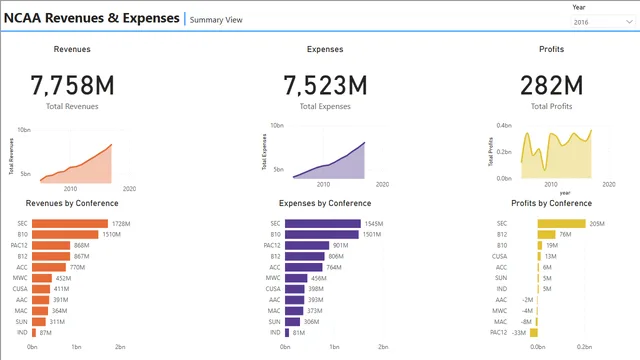
Task: Click the ACC label in Profits by Conference
Action: point(502,267)
